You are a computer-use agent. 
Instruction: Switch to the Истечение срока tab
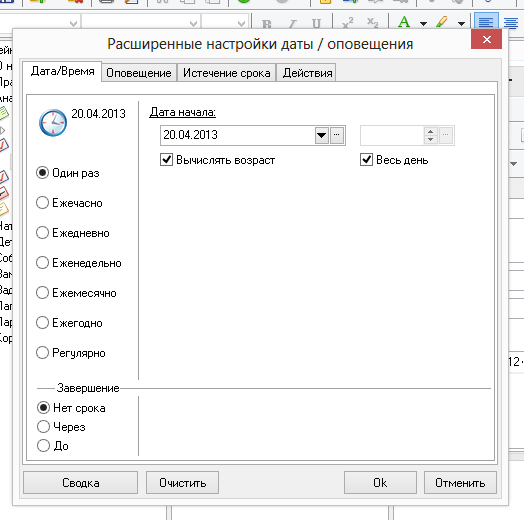227,73
